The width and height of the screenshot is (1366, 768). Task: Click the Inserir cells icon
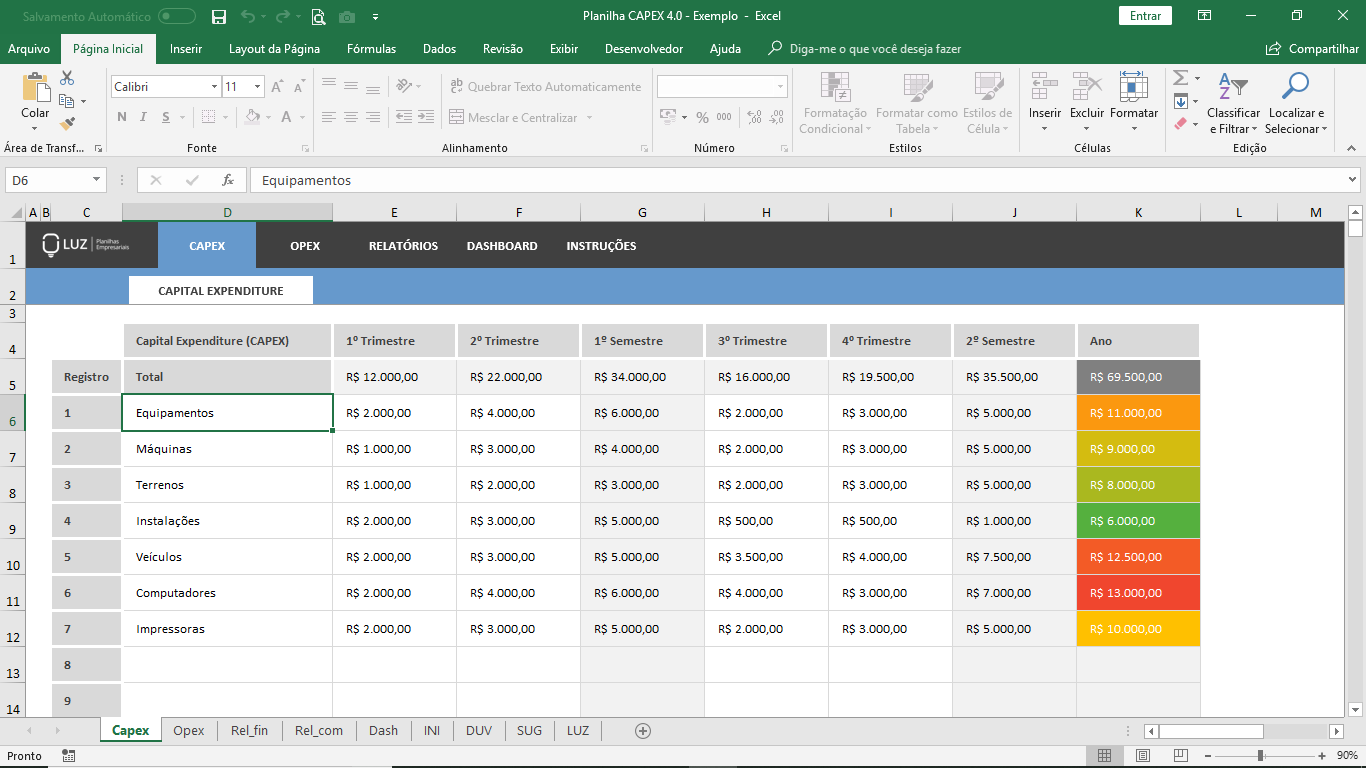[1045, 88]
